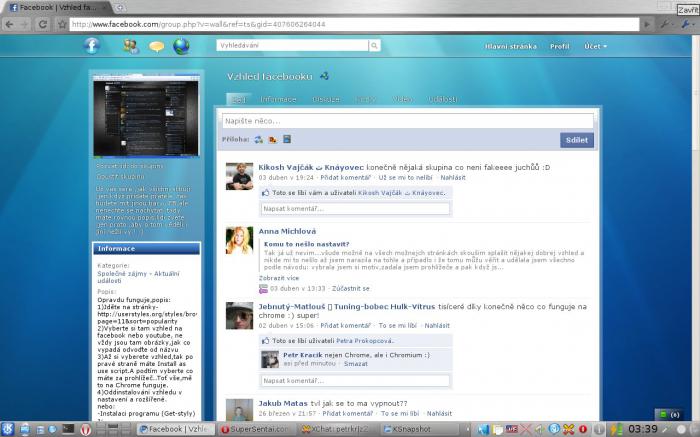Open friend requests icon in Facebook header
Image resolution: width=700 pixels, height=437 pixels.
[x=131, y=46]
